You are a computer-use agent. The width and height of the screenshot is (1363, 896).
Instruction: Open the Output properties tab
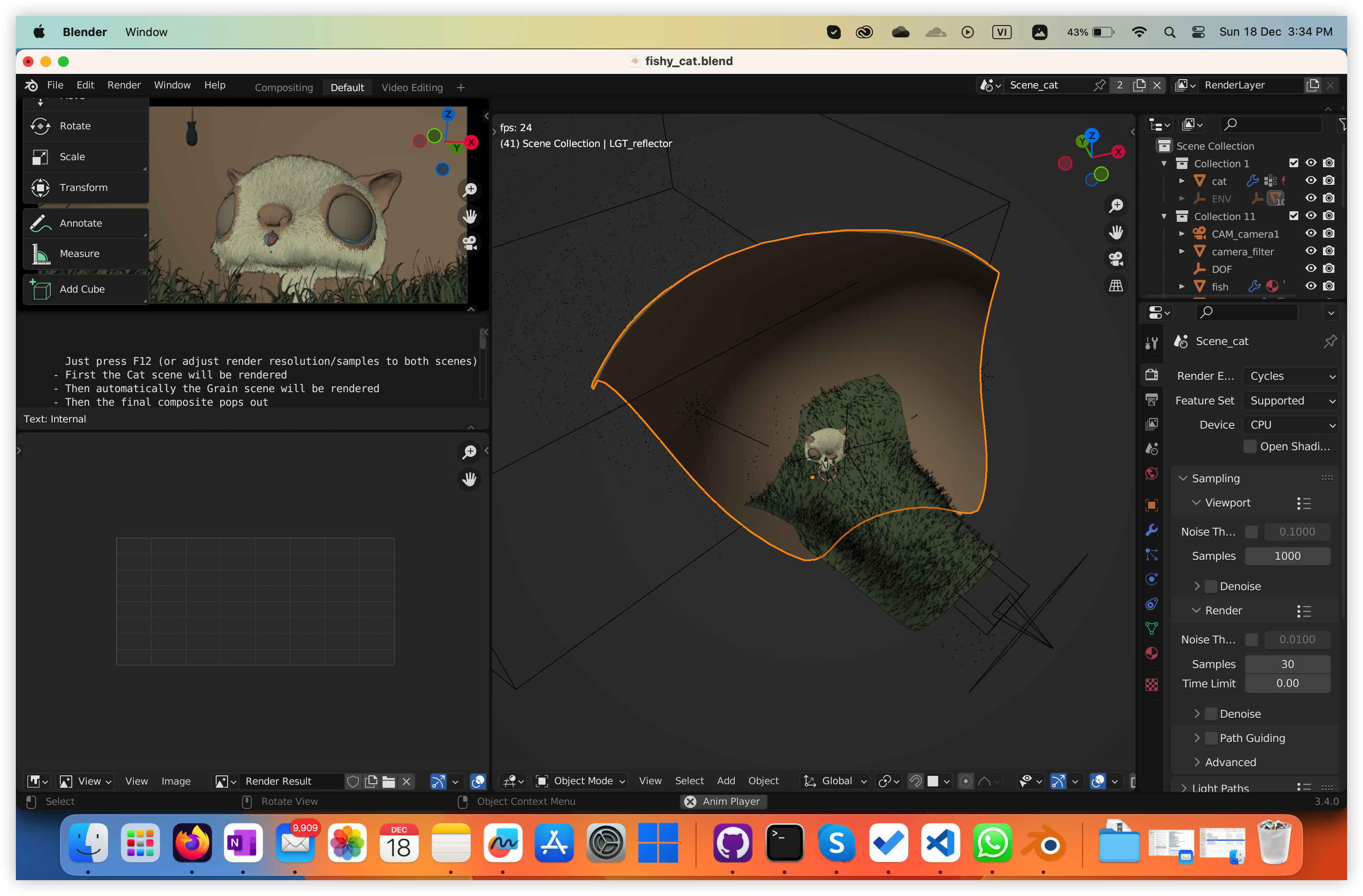point(1152,399)
